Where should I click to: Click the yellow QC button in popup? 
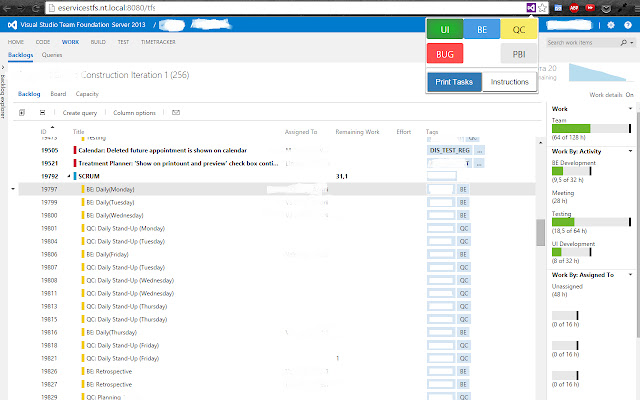pyautogui.click(x=519, y=29)
